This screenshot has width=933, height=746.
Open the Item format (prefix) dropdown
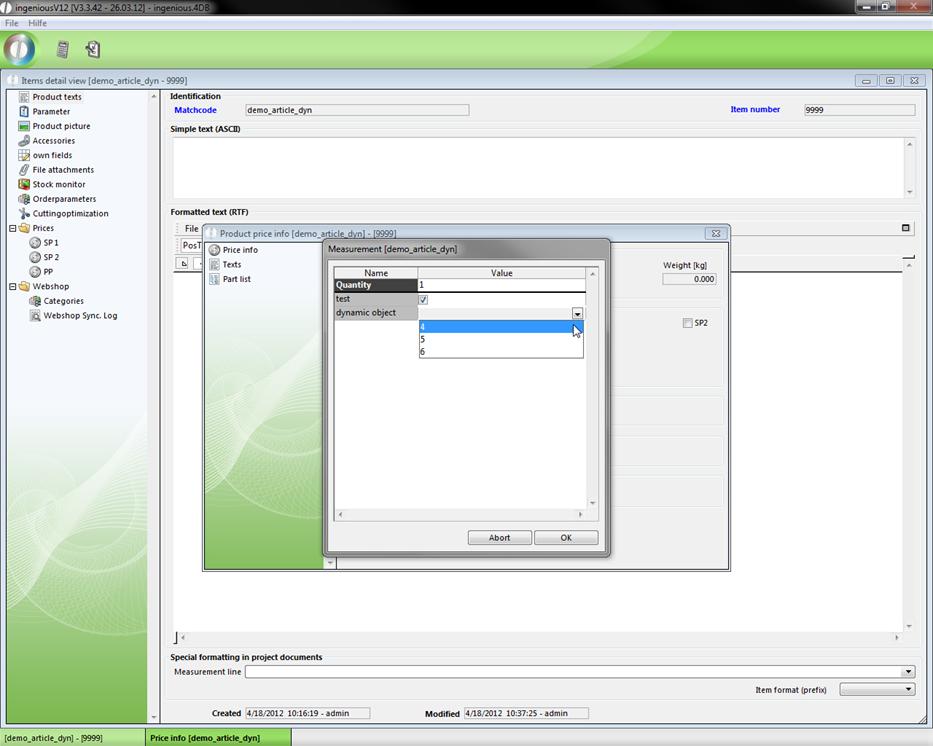[x=908, y=689]
